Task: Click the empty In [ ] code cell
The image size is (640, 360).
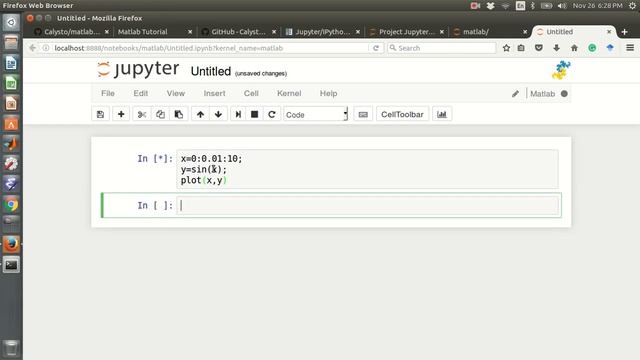Action: [367, 205]
